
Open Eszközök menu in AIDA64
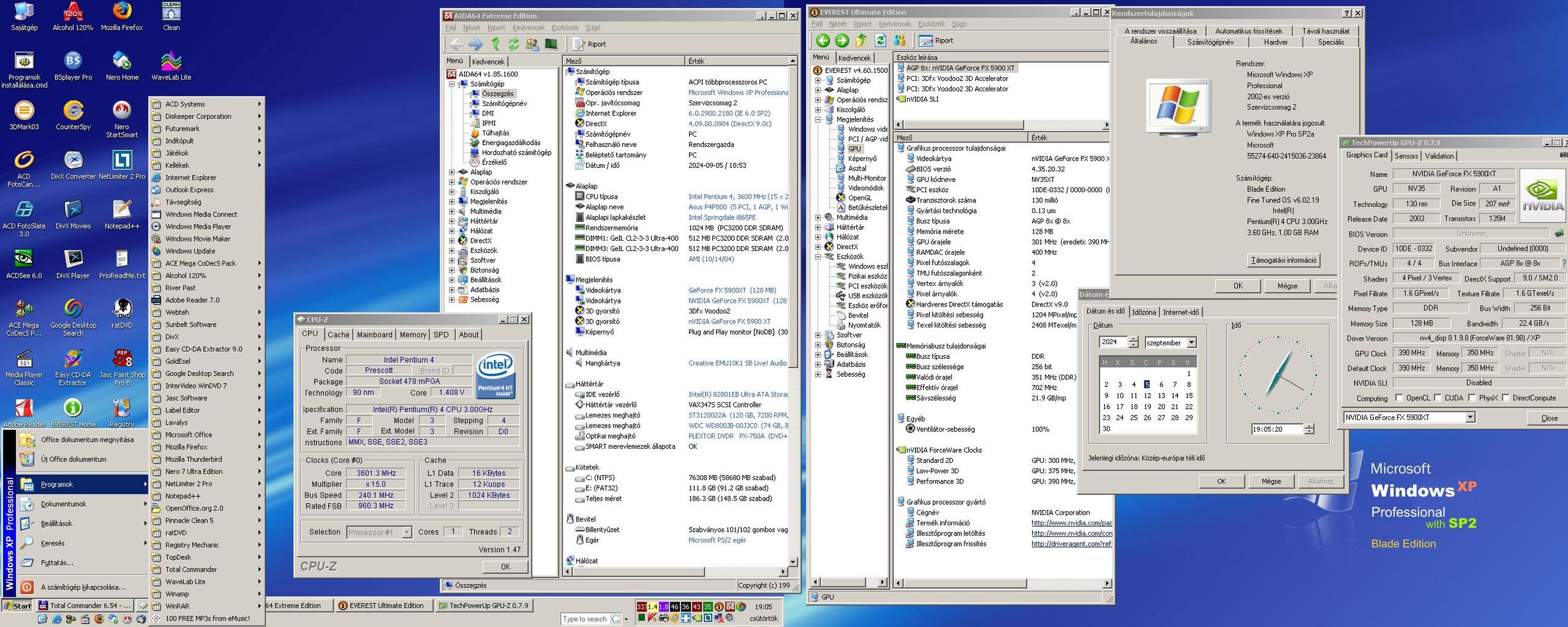click(x=565, y=27)
